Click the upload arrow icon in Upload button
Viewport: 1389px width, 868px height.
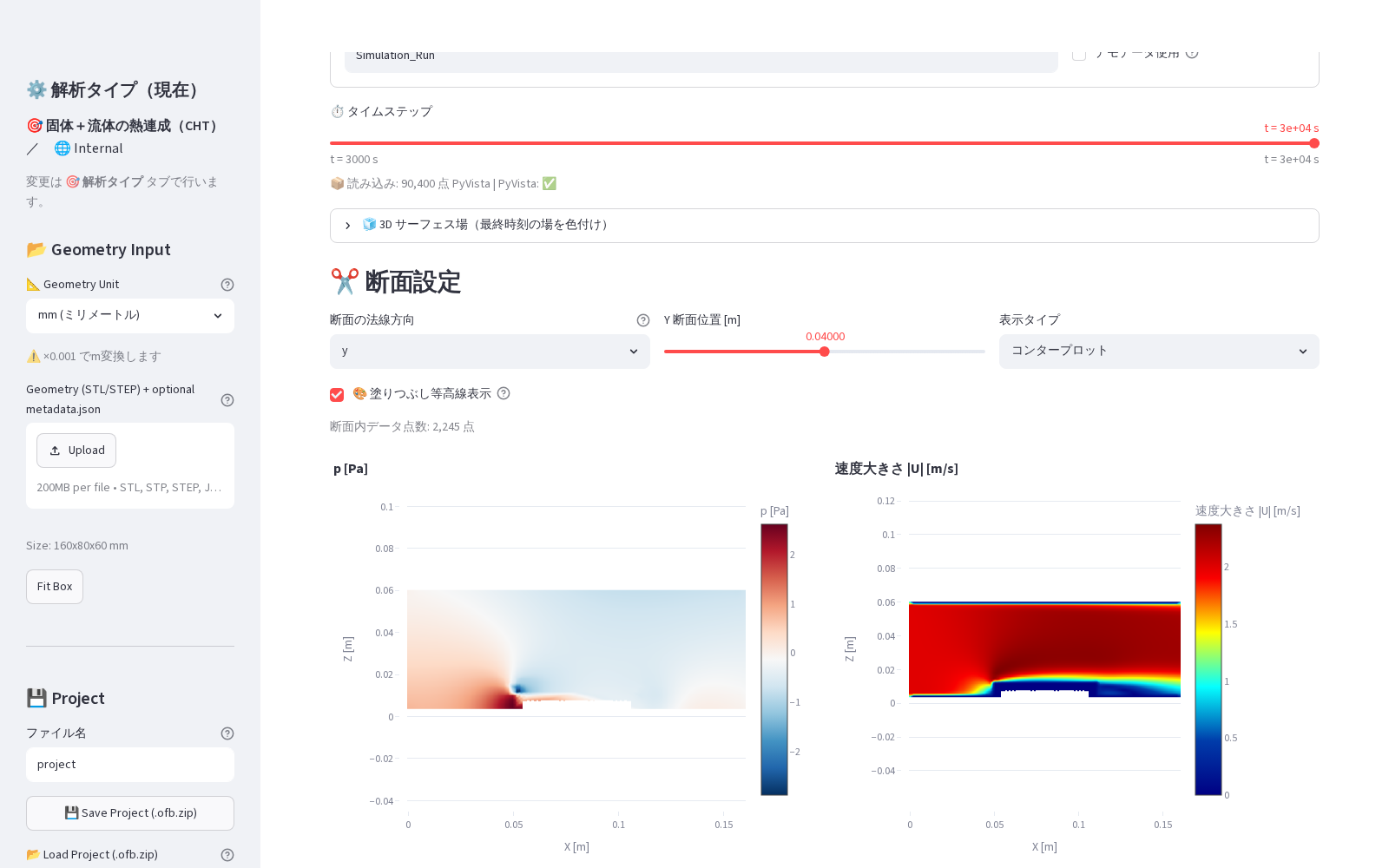pos(55,450)
